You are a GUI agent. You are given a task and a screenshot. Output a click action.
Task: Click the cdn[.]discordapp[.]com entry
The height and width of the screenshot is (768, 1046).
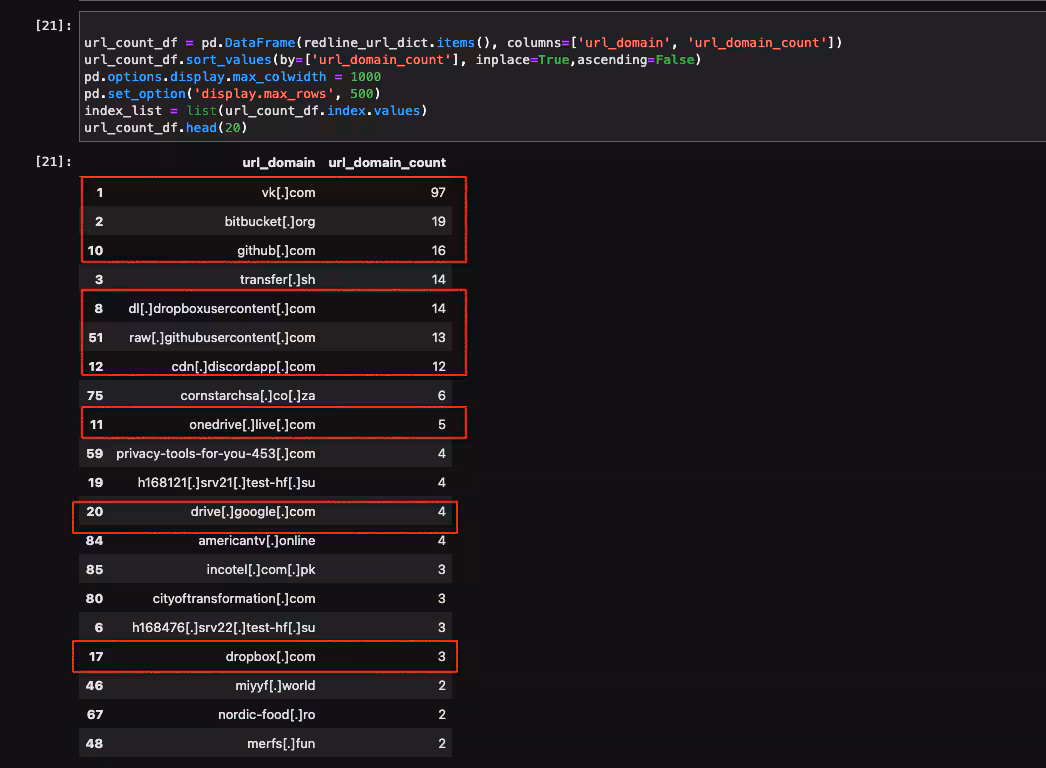(243, 366)
